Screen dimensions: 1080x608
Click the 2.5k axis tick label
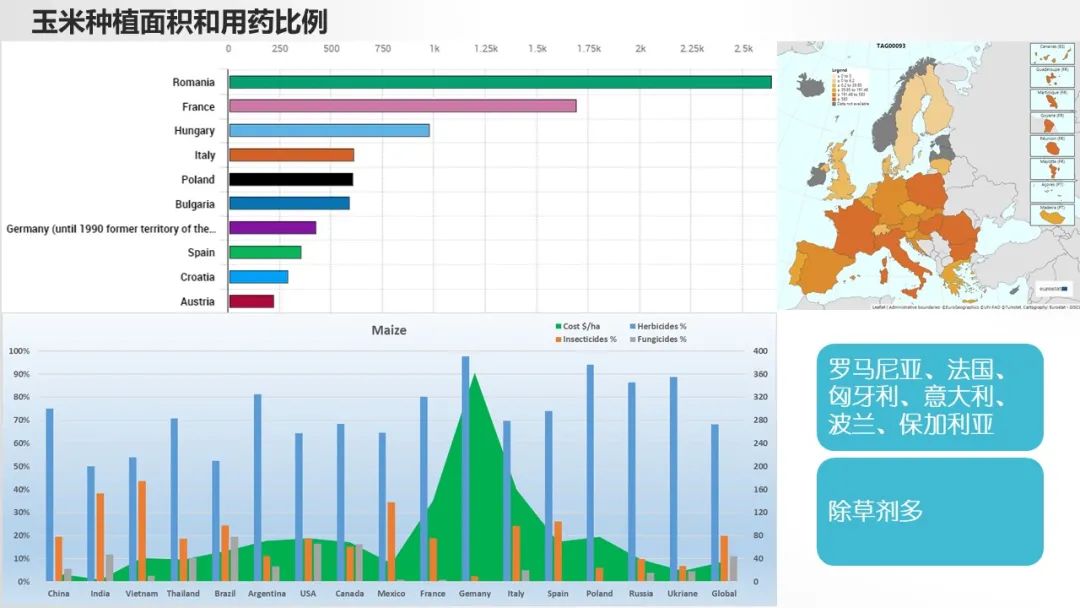coord(743,49)
